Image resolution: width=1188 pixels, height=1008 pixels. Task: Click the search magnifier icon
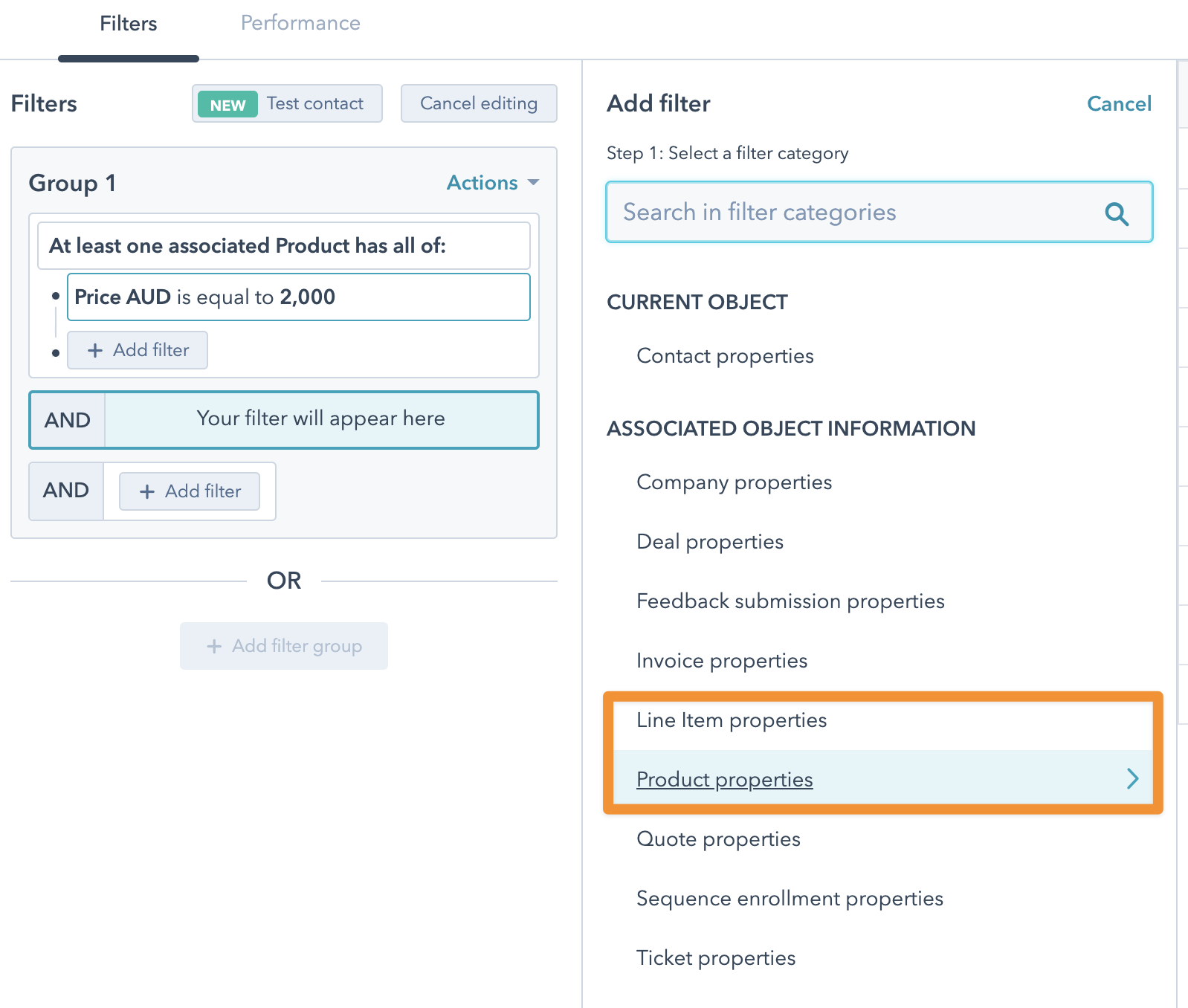(1116, 213)
